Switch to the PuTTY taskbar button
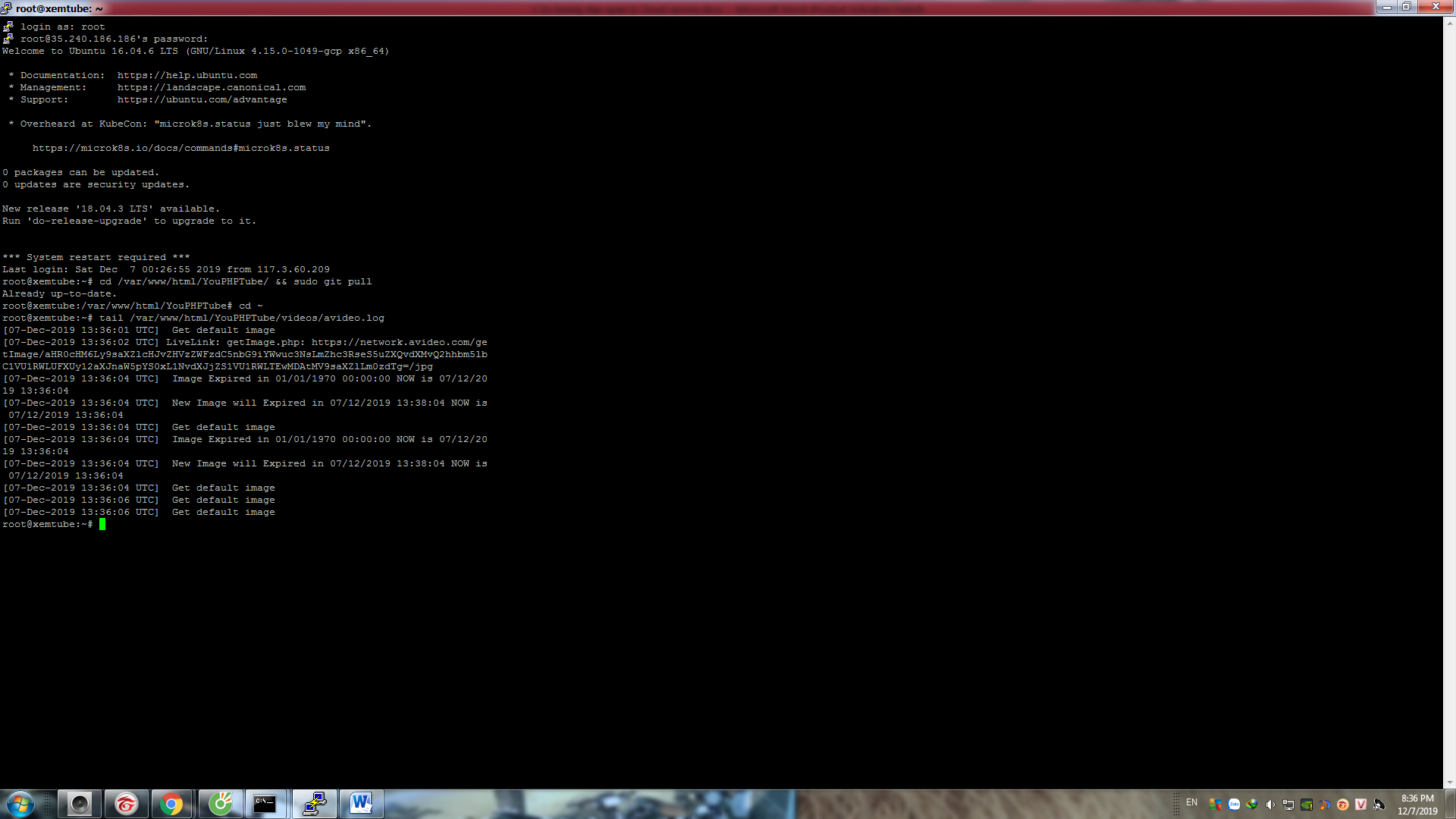1456x819 pixels. pyautogui.click(x=313, y=804)
